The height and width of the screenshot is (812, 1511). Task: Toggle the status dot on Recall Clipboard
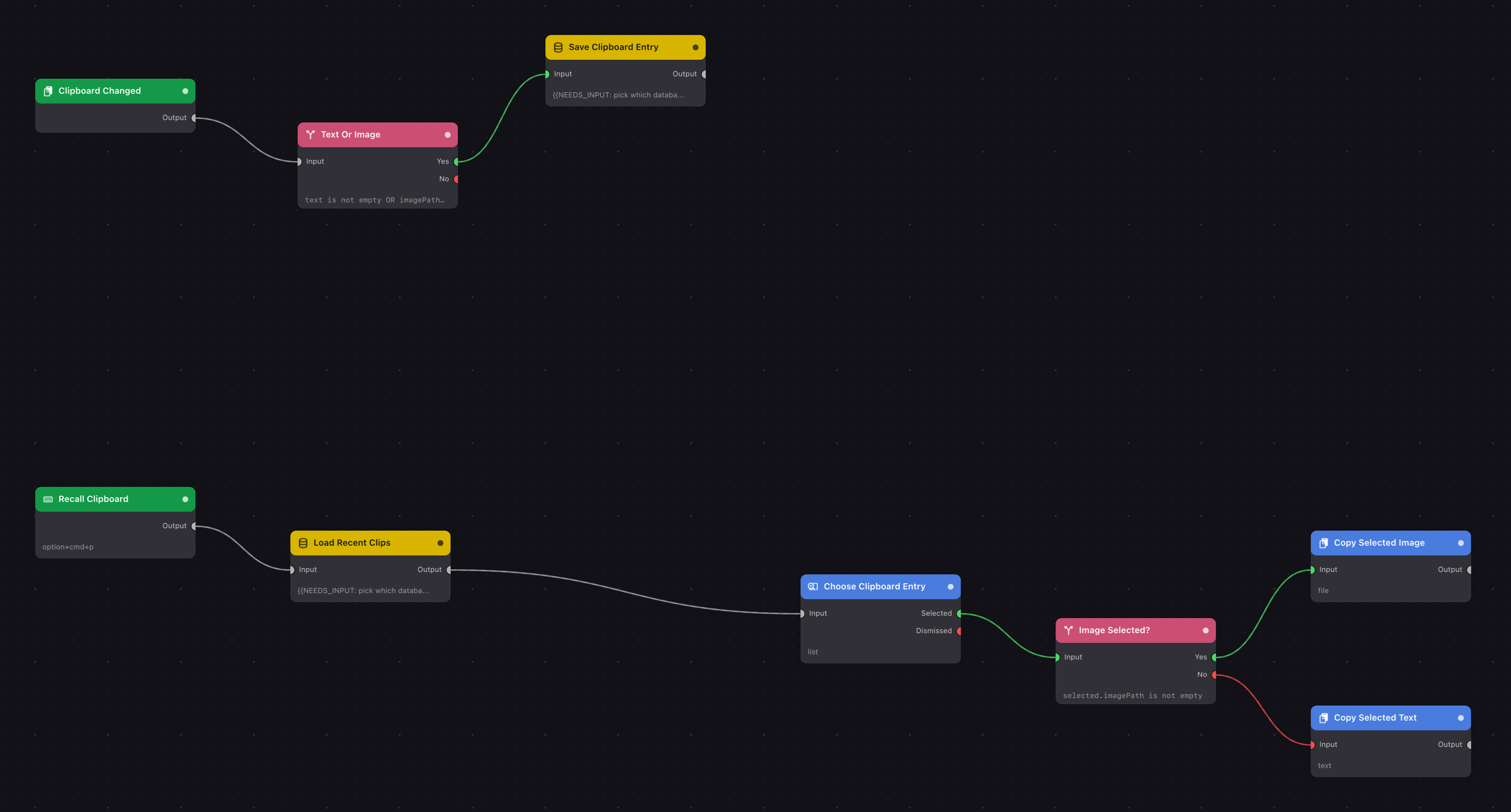click(186, 499)
